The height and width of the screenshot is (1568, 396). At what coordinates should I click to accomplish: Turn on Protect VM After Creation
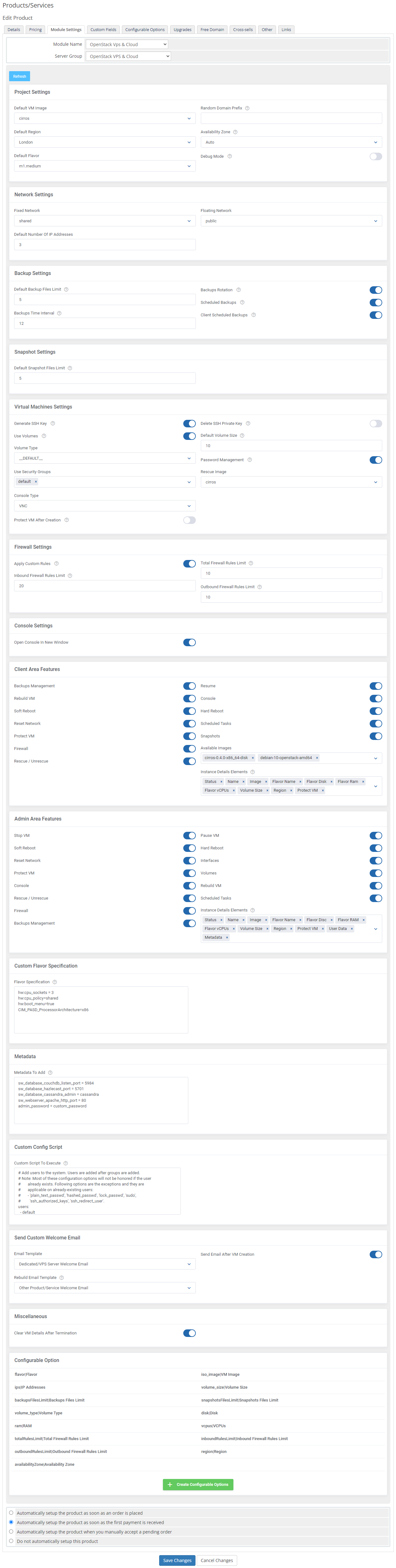click(189, 520)
